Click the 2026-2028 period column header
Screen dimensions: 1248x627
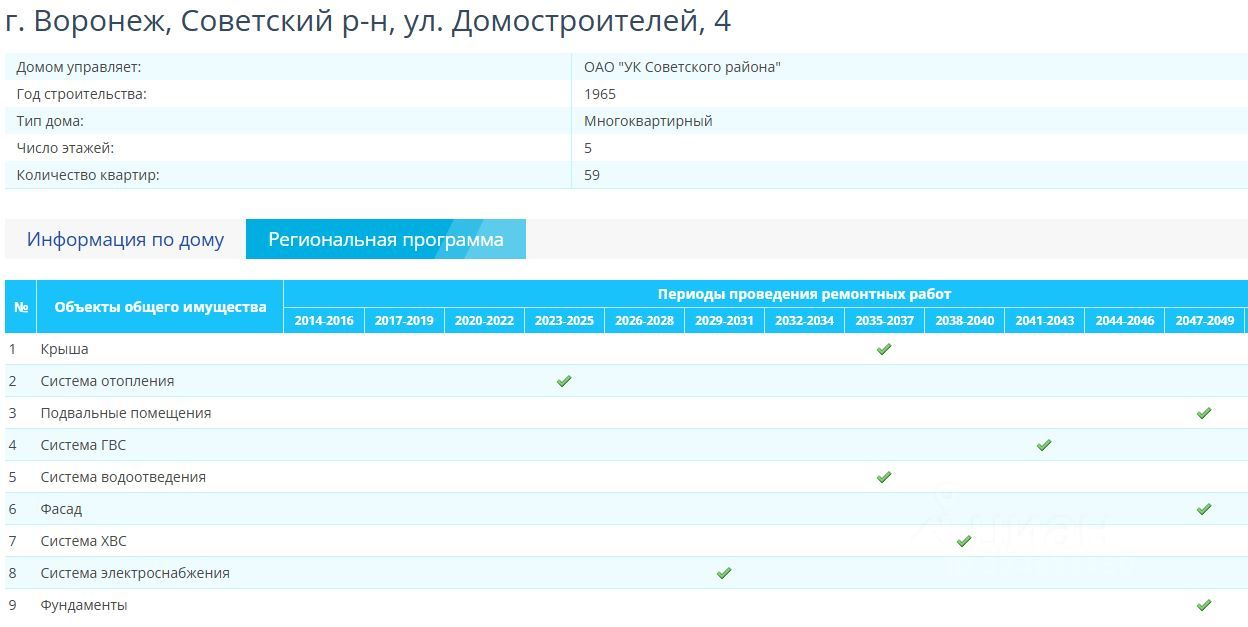(x=644, y=321)
